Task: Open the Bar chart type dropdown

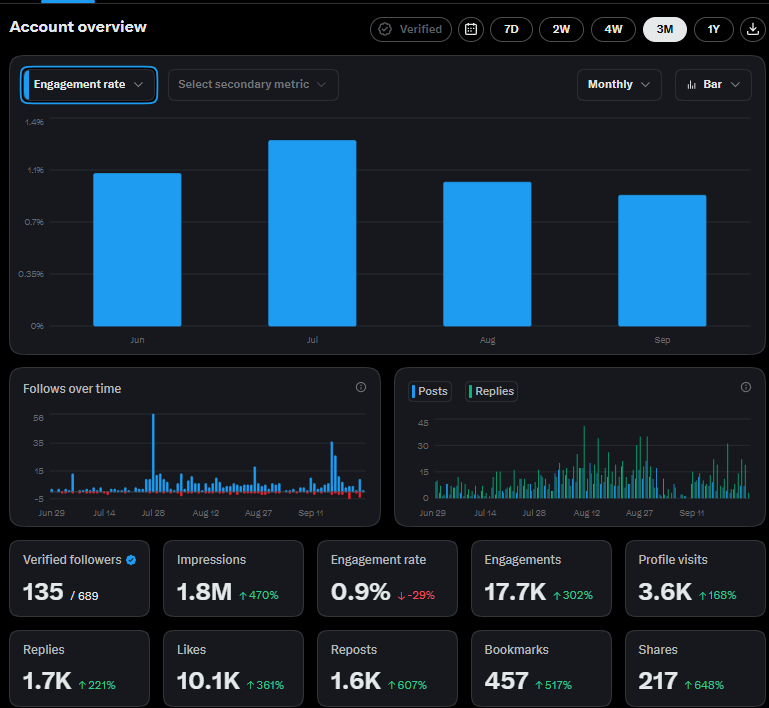Action: [714, 85]
